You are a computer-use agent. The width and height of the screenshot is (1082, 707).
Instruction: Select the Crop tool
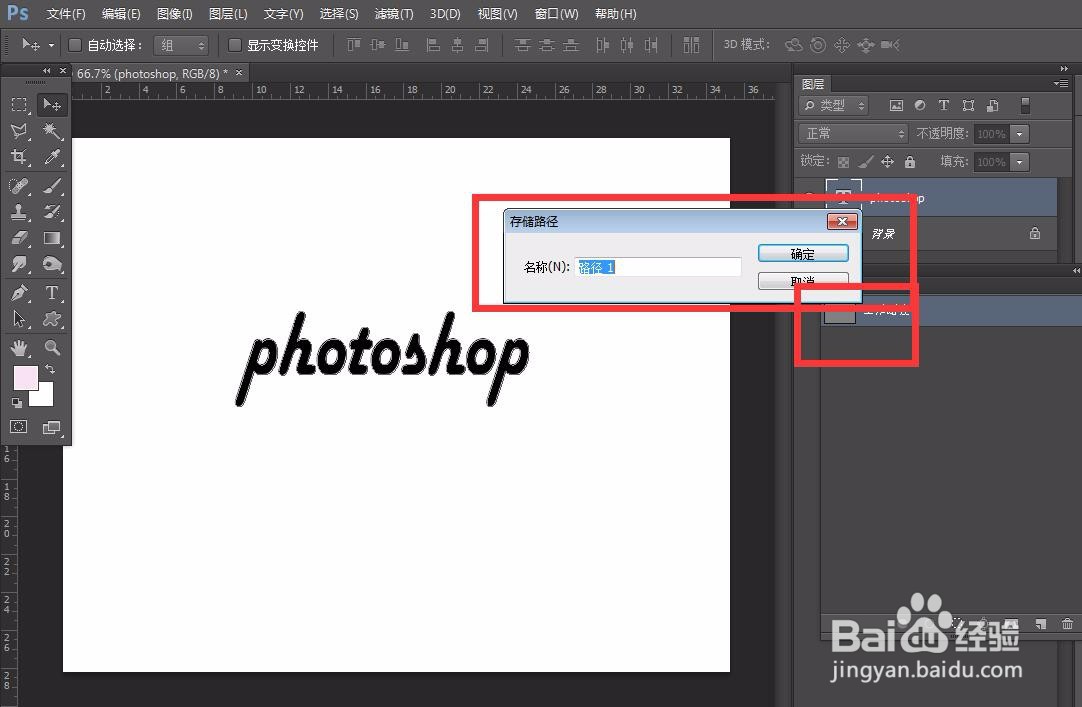[19, 157]
